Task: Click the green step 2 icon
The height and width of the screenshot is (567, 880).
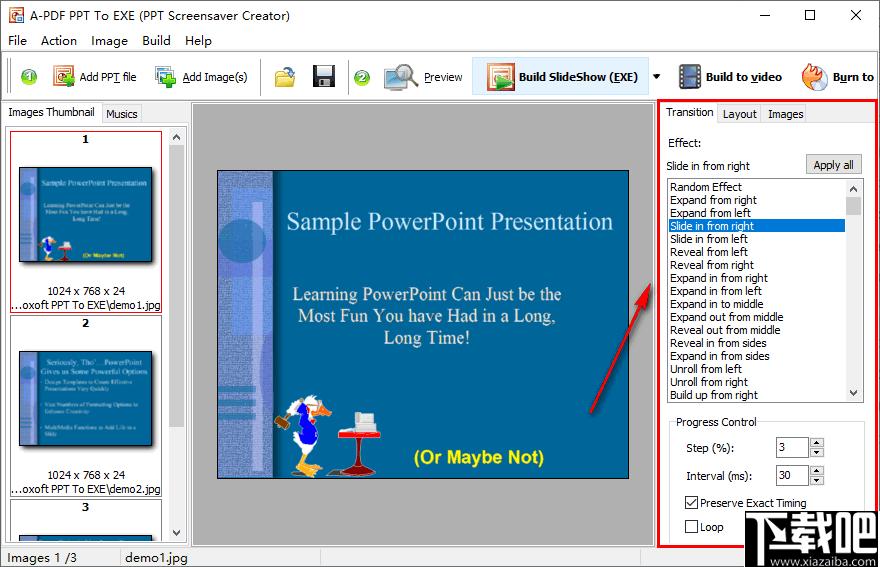Action: [x=362, y=77]
